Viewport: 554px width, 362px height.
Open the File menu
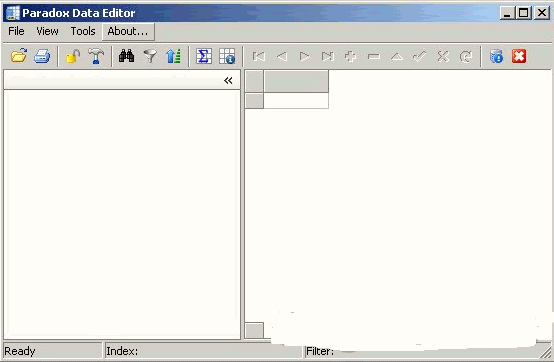tap(16, 31)
